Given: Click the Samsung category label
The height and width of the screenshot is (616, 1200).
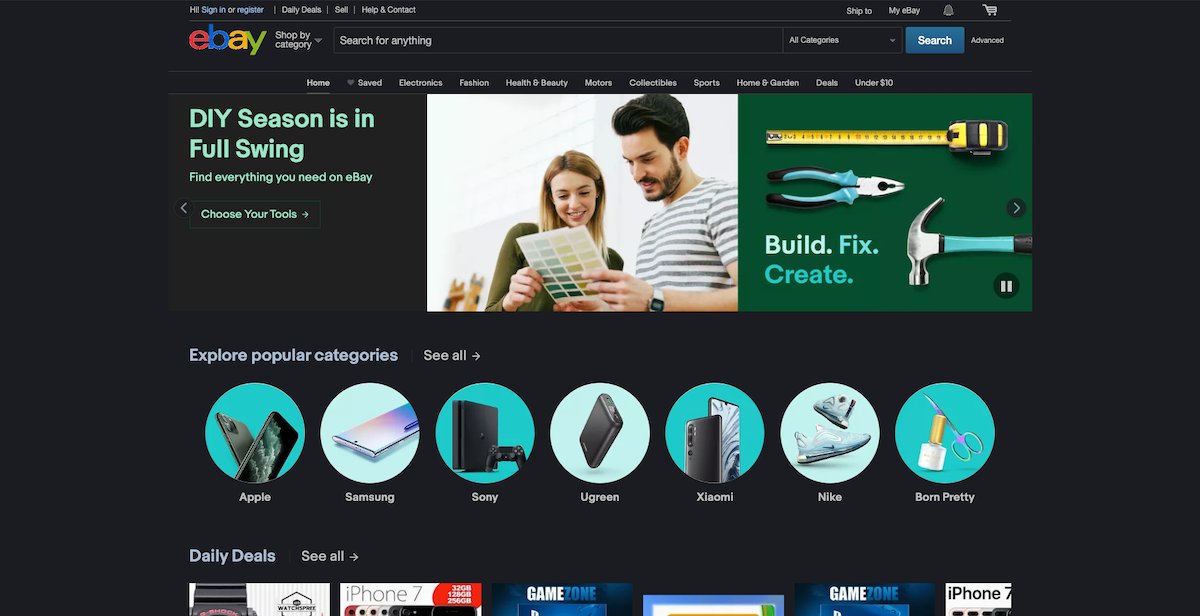Looking at the screenshot, I should point(370,497).
